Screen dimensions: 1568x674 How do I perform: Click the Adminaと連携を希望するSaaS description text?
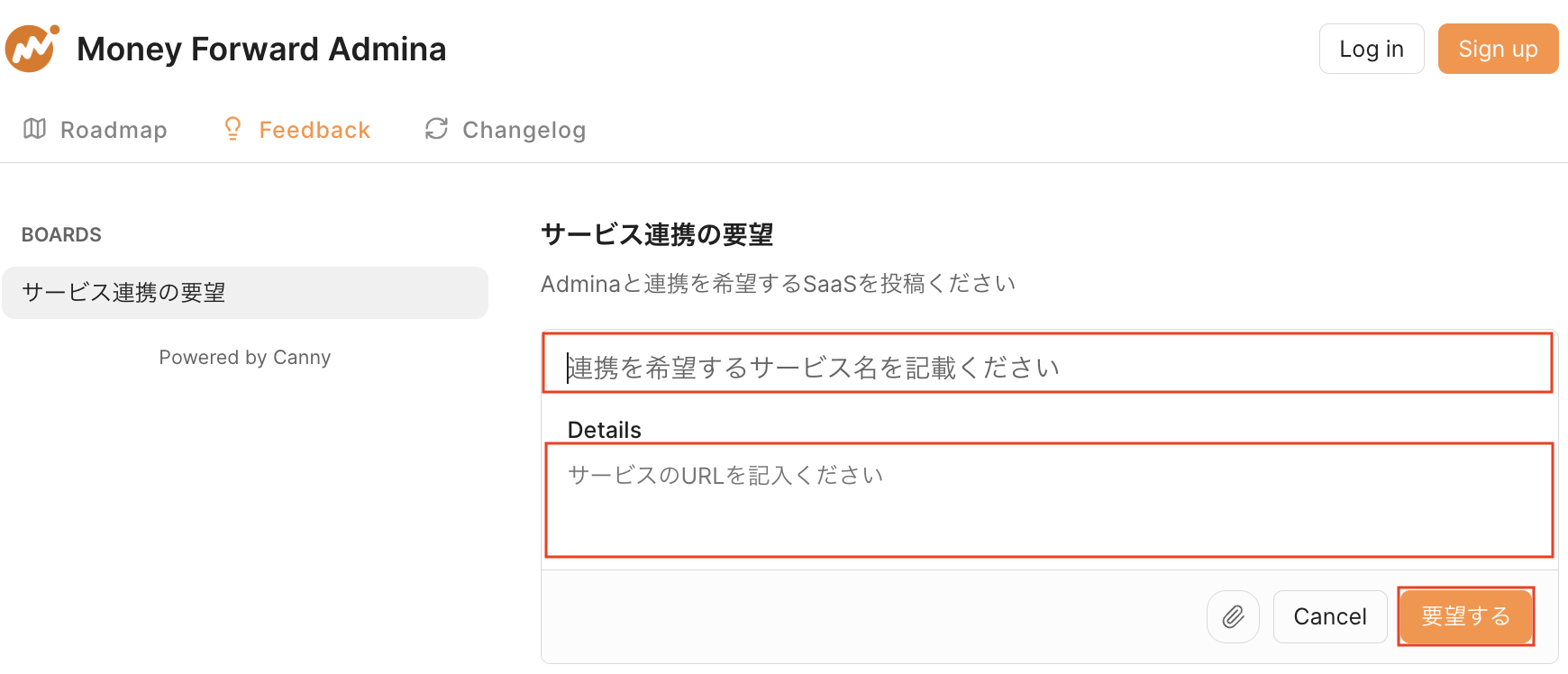click(x=778, y=284)
